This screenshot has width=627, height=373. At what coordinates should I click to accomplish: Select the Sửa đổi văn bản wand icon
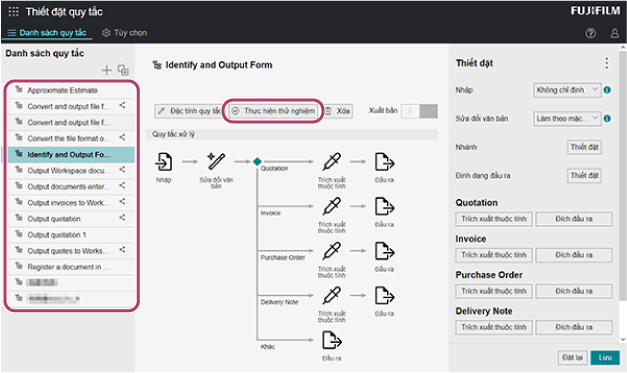(216, 161)
